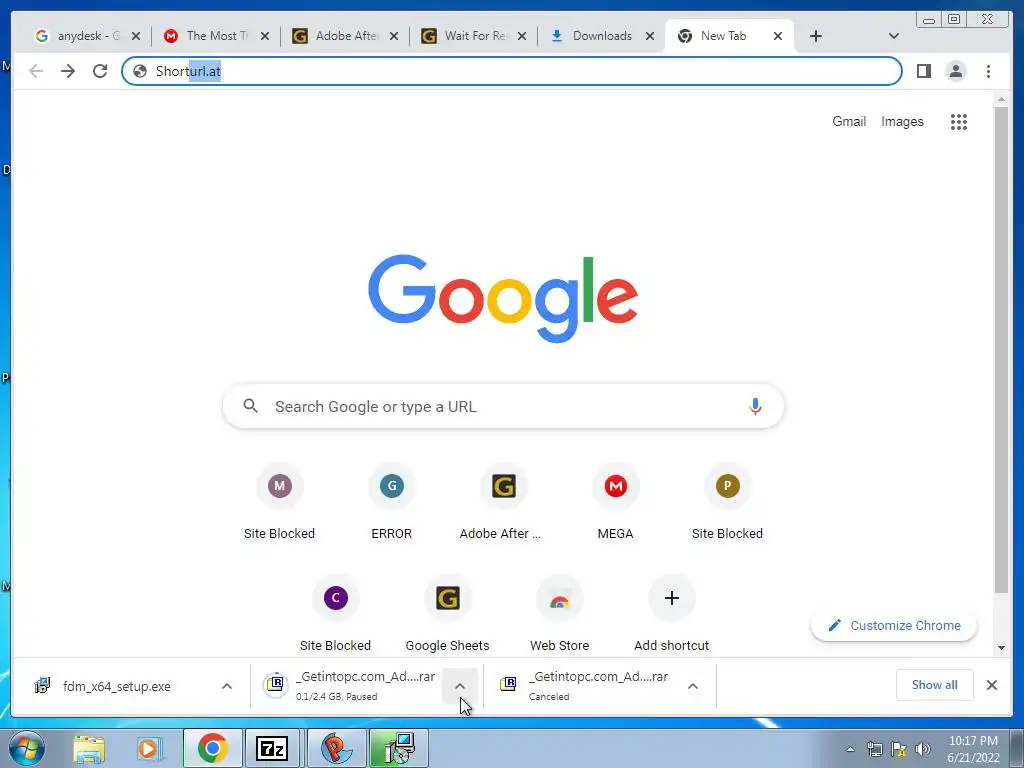This screenshot has width=1024, height=768.
Task: Open the Chrome side panel icon
Action: [923, 71]
